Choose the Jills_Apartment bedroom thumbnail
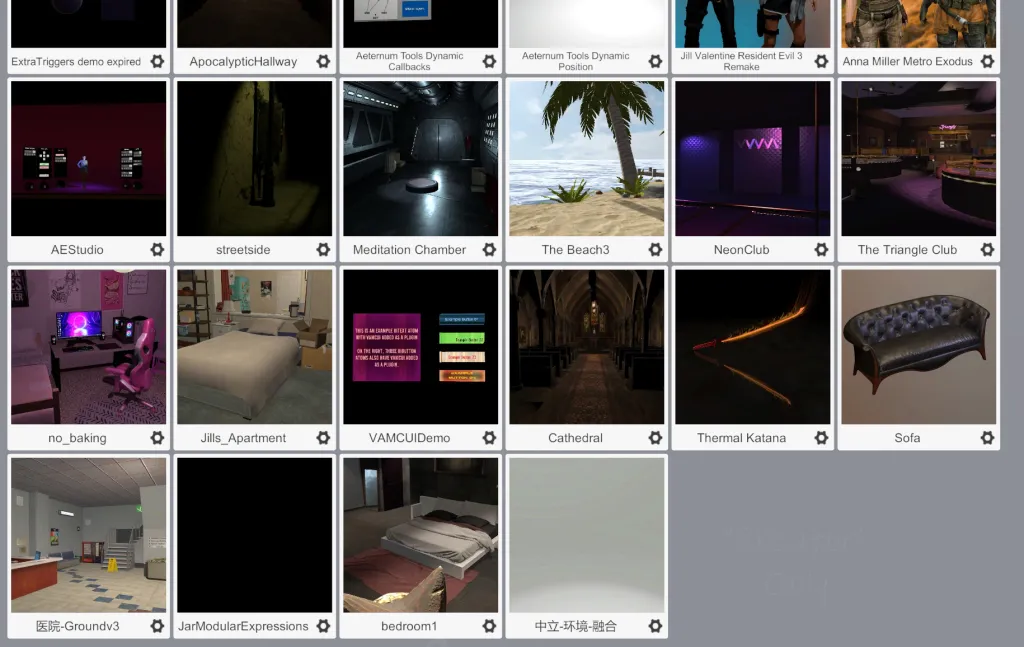Screen dimensions: 1024x647 255,347
